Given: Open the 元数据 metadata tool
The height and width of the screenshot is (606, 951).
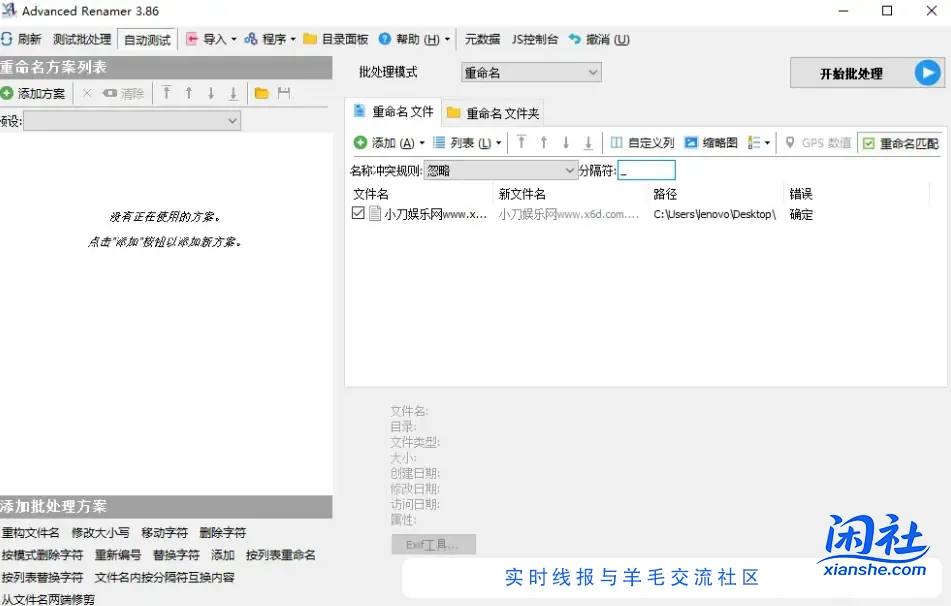Looking at the screenshot, I should point(481,39).
